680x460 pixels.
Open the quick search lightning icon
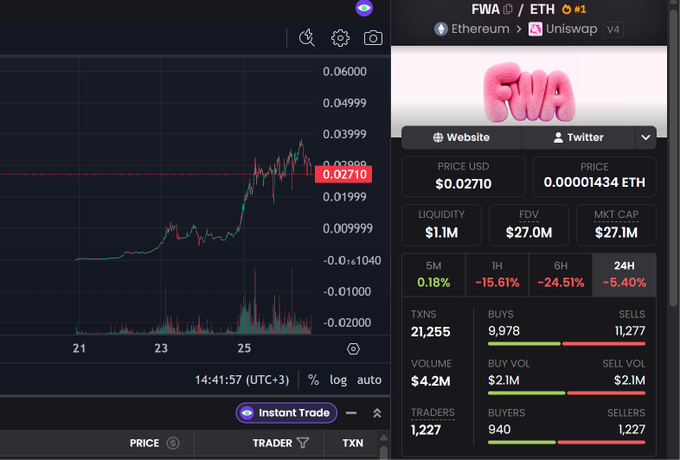point(307,38)
